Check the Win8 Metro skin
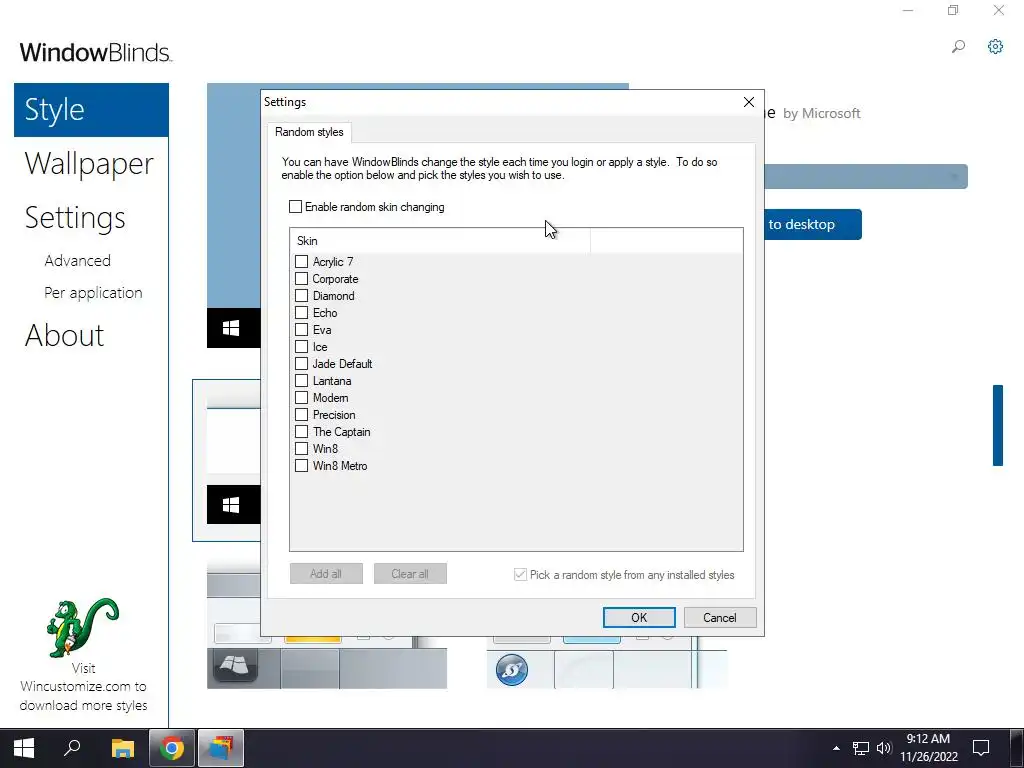1024x768 pixels. [x=301, y=466]
